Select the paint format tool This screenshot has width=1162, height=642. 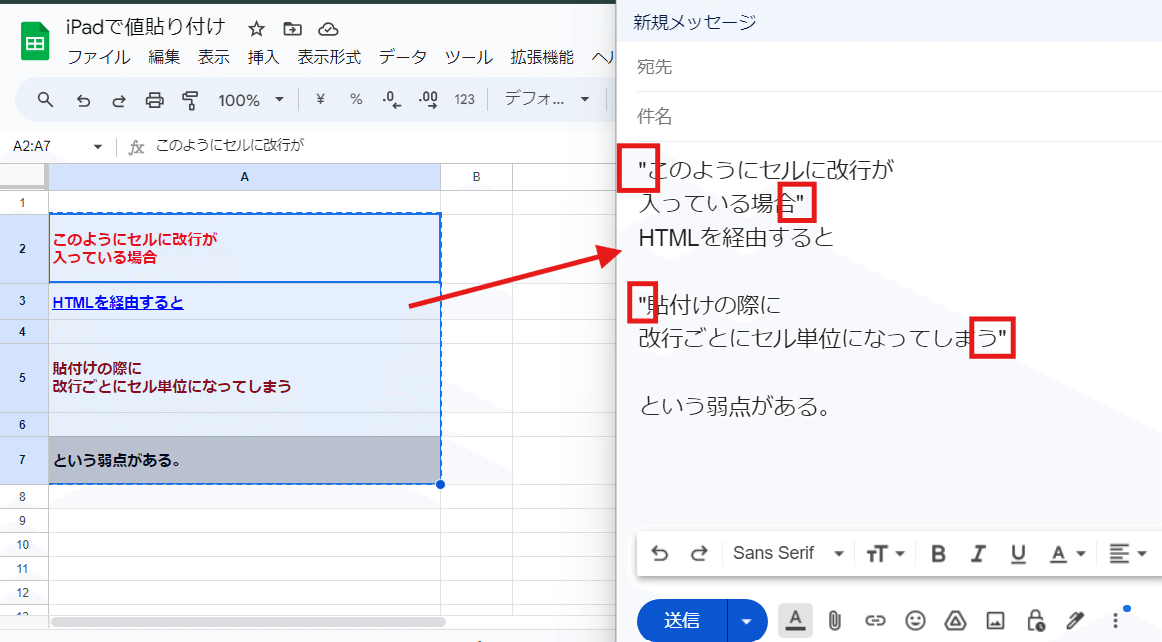click(x=190, y=100)
